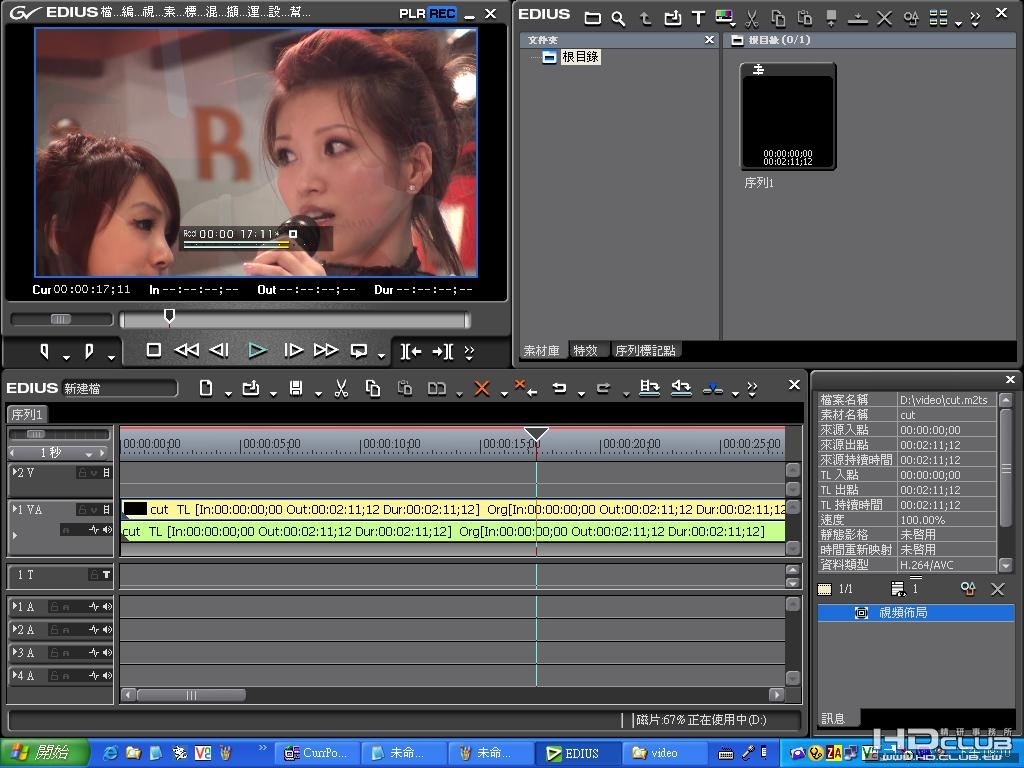Click the Save project floppy icon
This screenshot has height=768, width=1024.
(x=295, y=388)
